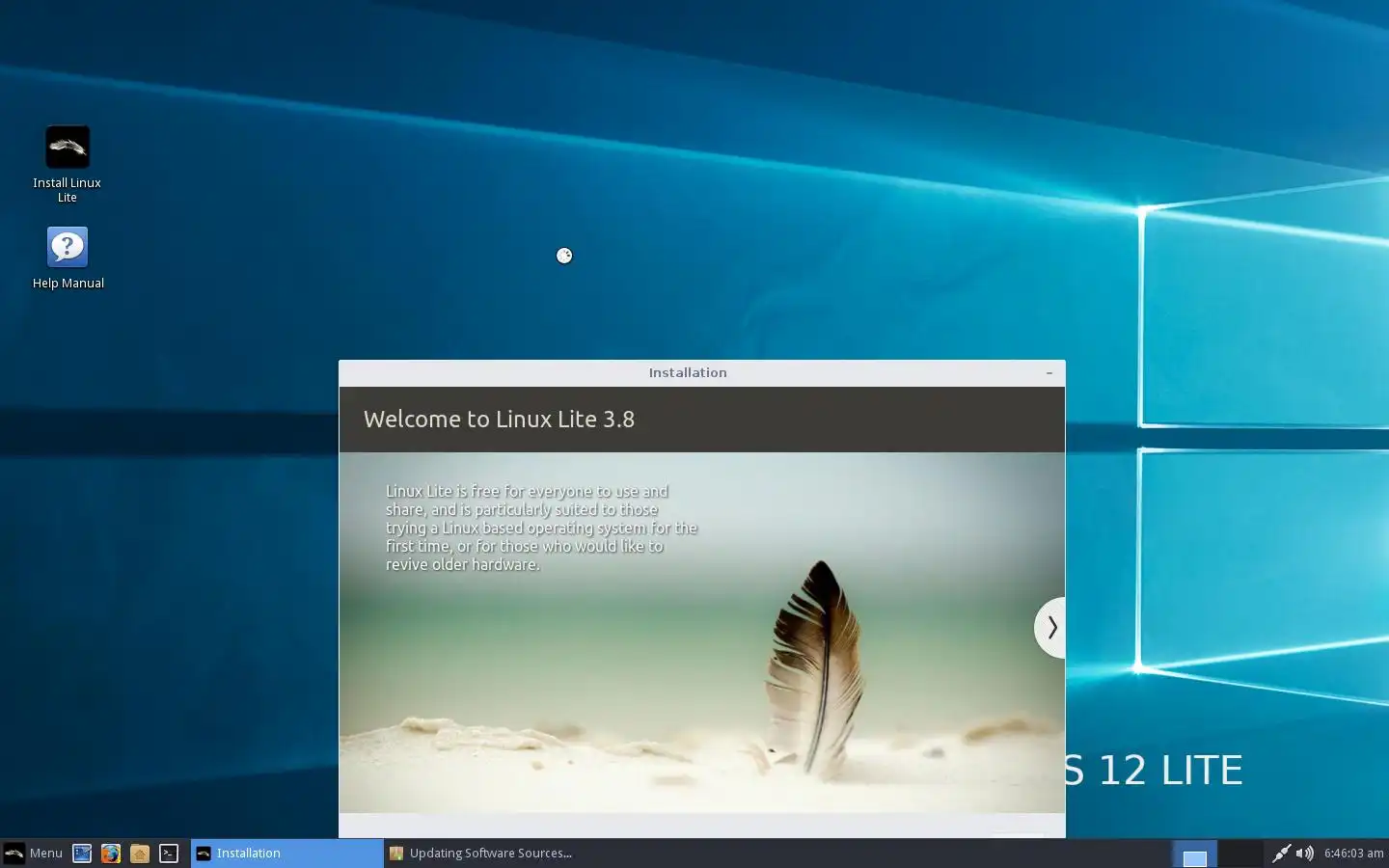Open the Help Manual desktop icon

pyautogui.click(x=68, y=258)
